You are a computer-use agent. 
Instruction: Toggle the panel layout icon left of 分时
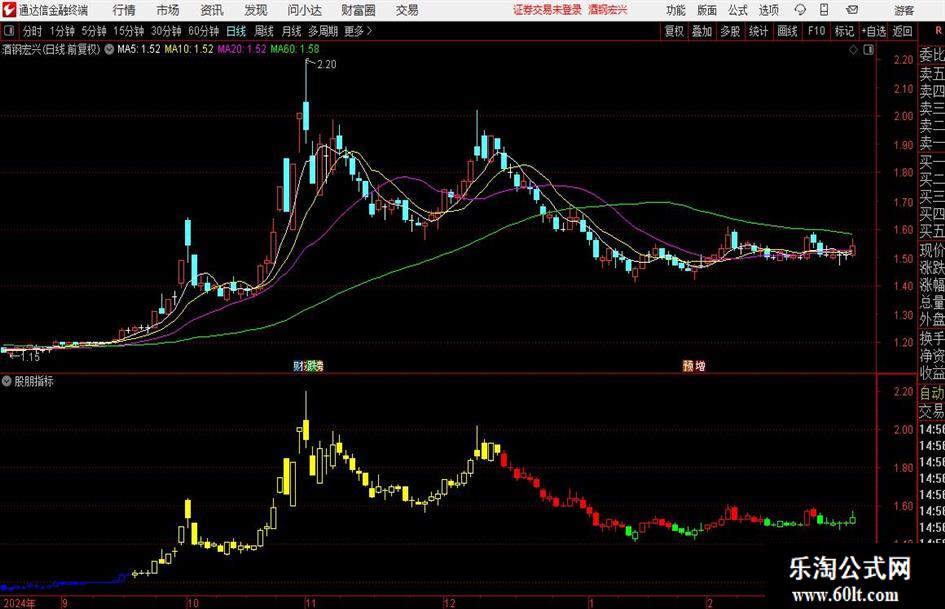point(8,31)
